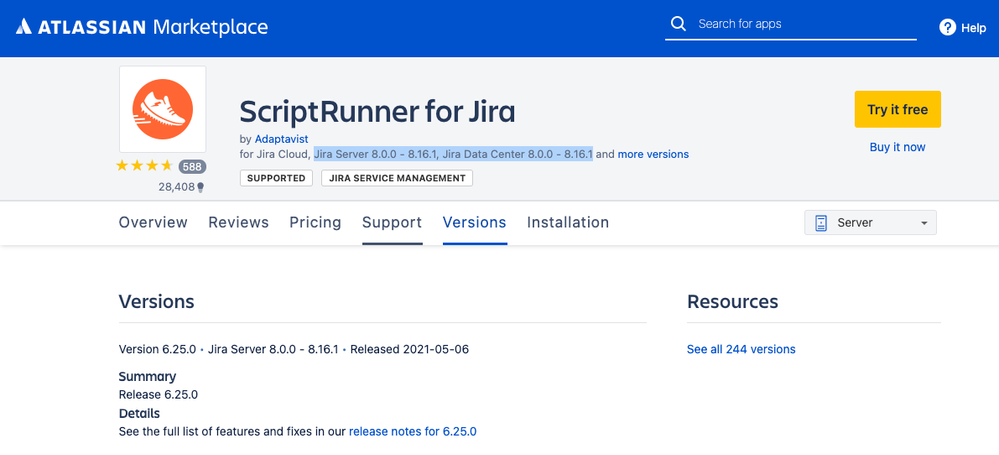Click the 28,408 installs count
This screenshot has width=999, height=455.
point(176,187)
